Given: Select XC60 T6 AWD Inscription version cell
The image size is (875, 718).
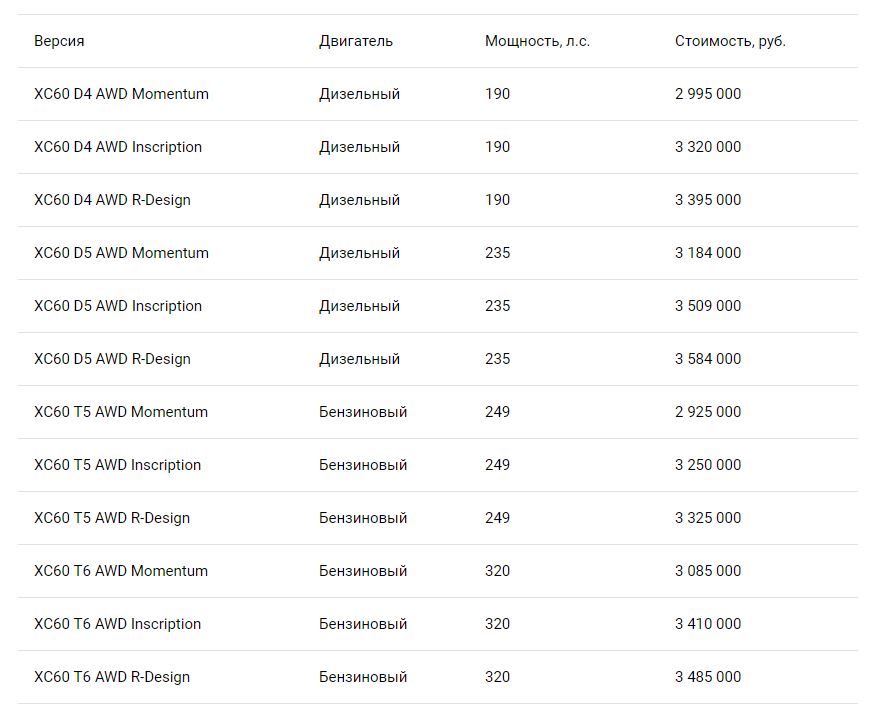Looking at the screenshot, I should pos(117,624).
